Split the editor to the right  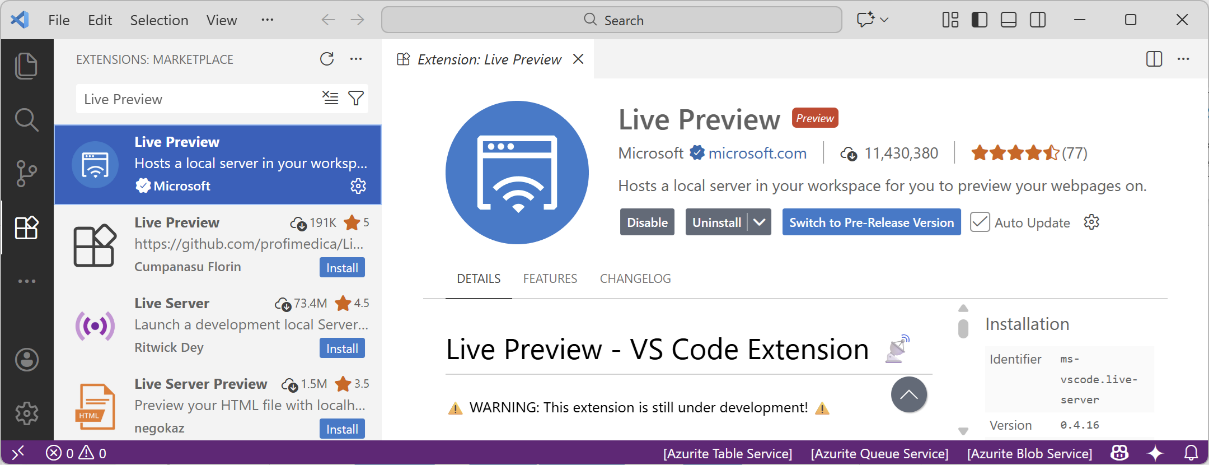(1154, 59)
